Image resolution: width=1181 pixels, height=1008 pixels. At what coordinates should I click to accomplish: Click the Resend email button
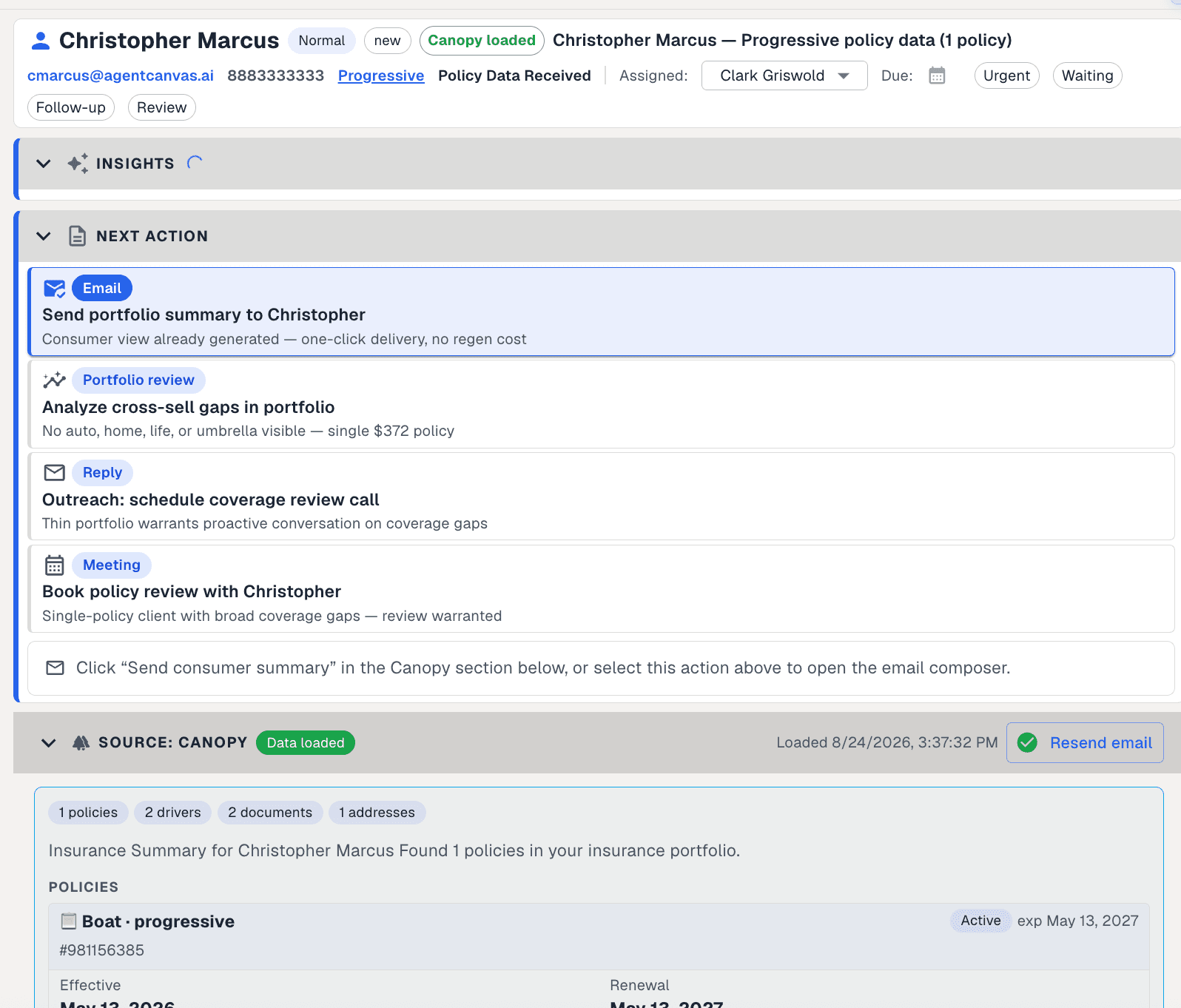[1085, 742]
